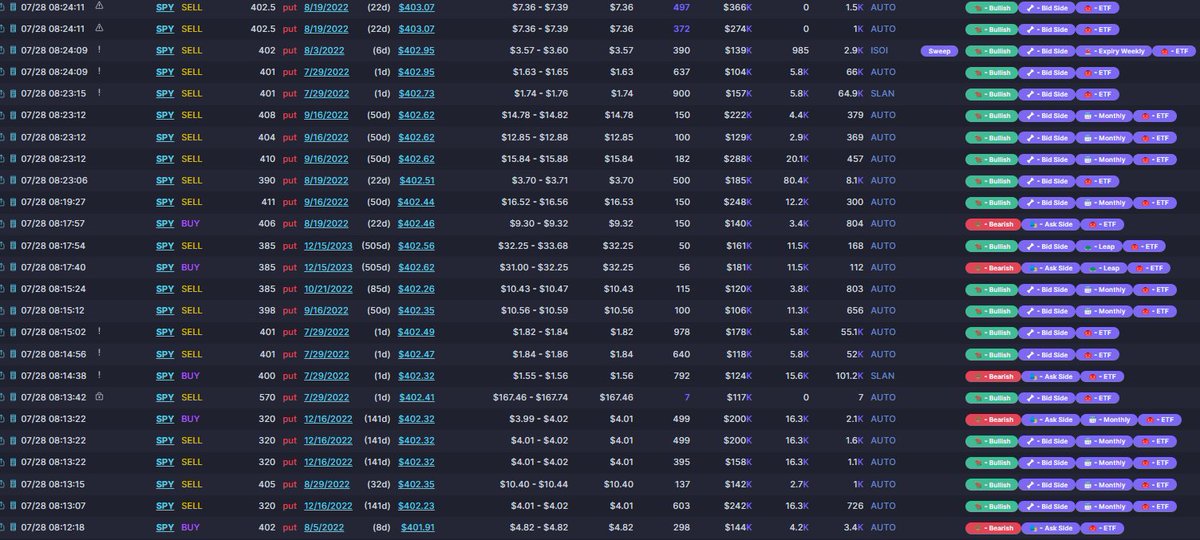Click the Bearish tag in the 08:17:57 row

tap(991, 224)
